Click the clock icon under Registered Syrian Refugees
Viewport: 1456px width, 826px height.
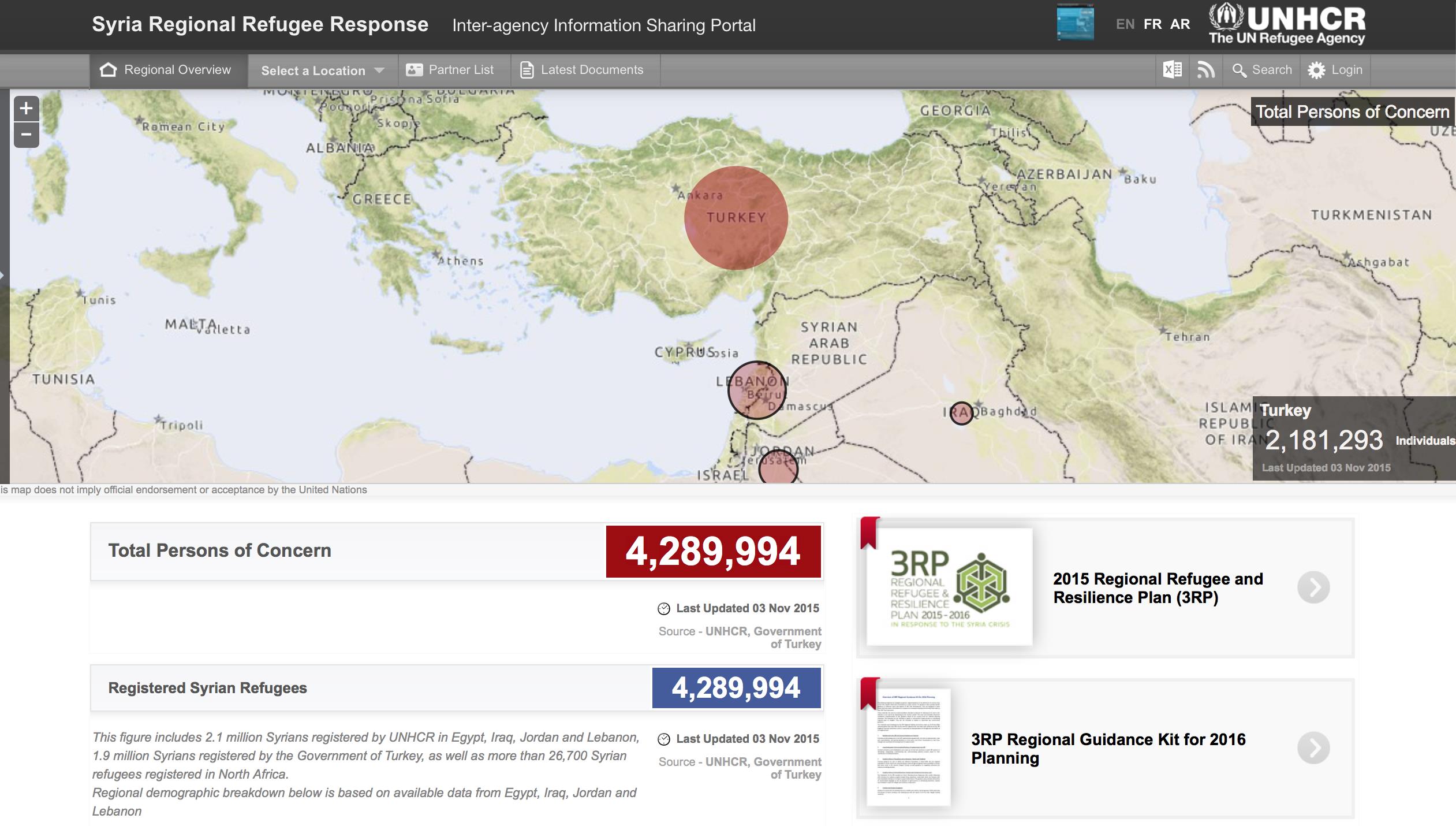(x=664, y=739)
